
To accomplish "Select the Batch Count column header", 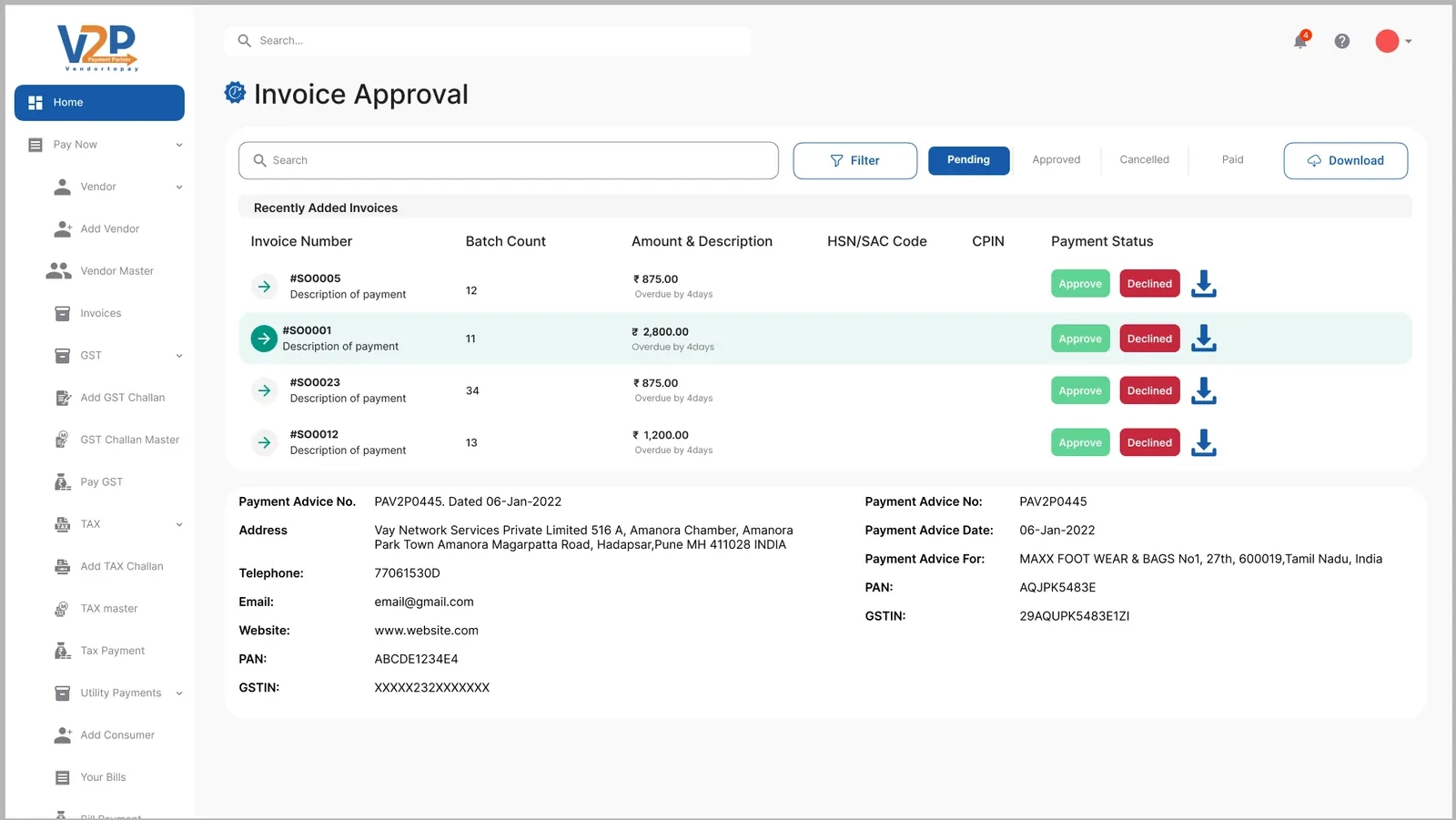I will pos(505,241).
